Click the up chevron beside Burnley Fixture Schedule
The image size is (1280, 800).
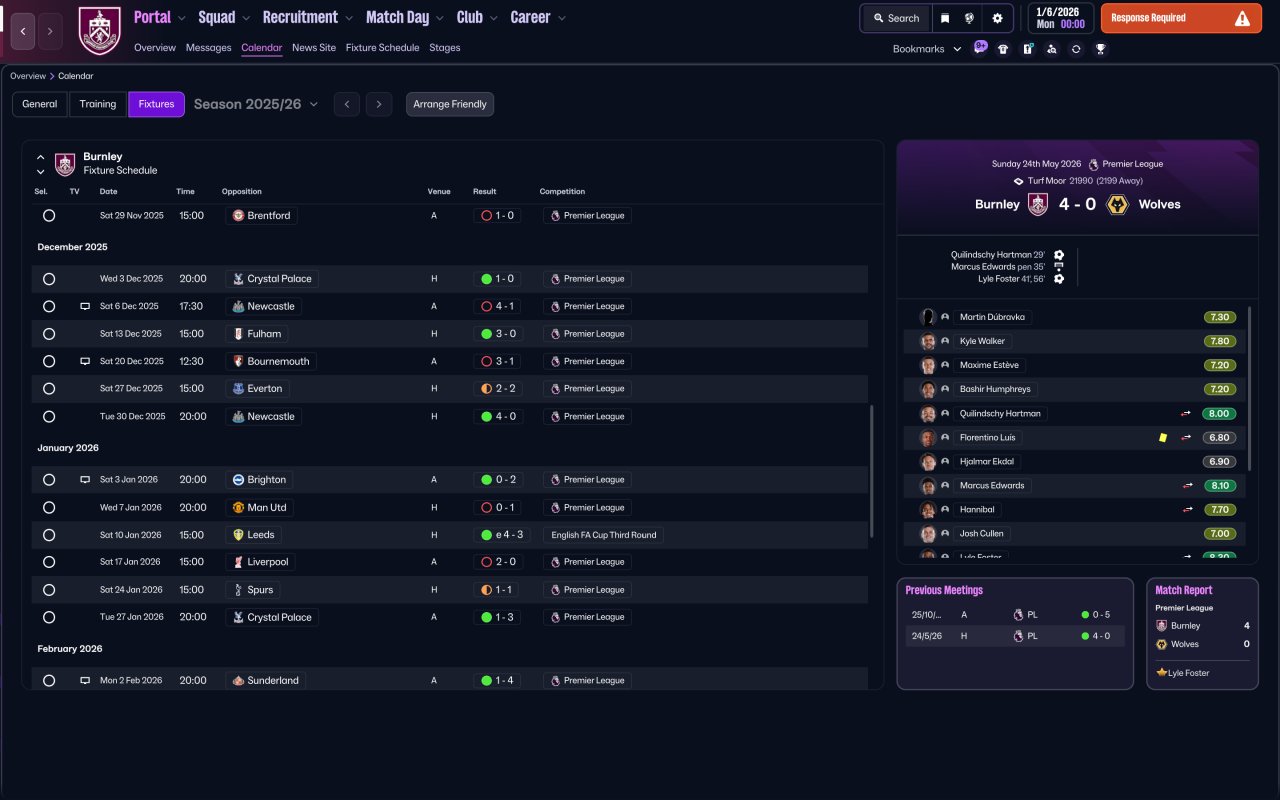[40, 157]
